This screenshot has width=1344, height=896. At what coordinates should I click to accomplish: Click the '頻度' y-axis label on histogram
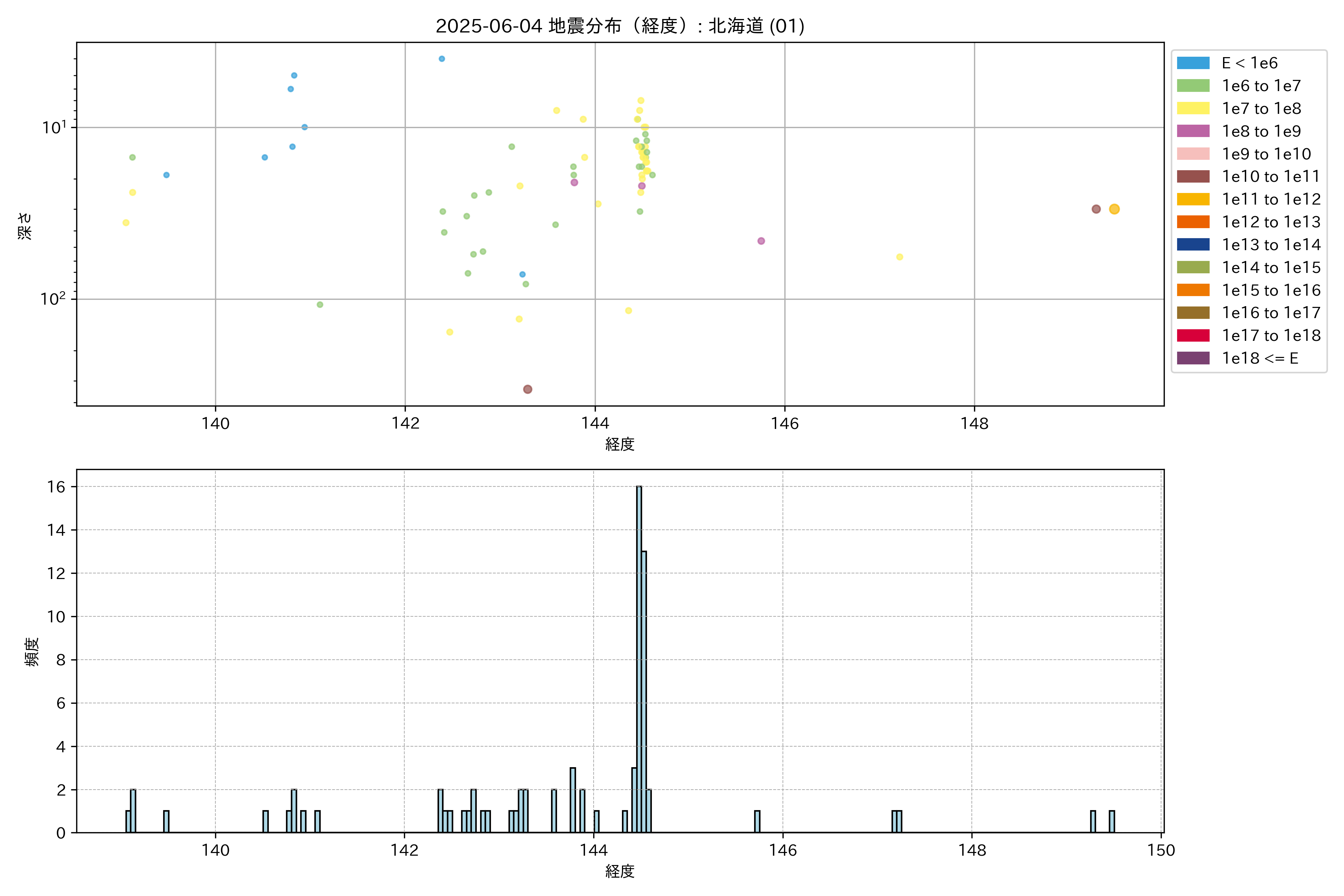(32, 651)
